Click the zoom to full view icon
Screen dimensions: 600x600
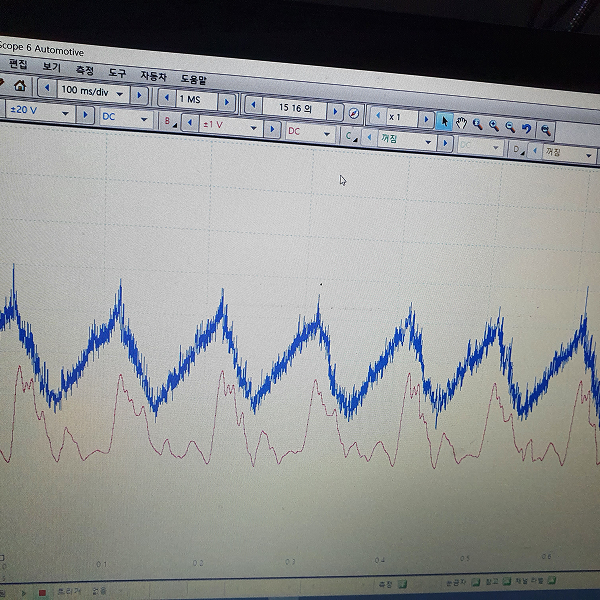545,129
